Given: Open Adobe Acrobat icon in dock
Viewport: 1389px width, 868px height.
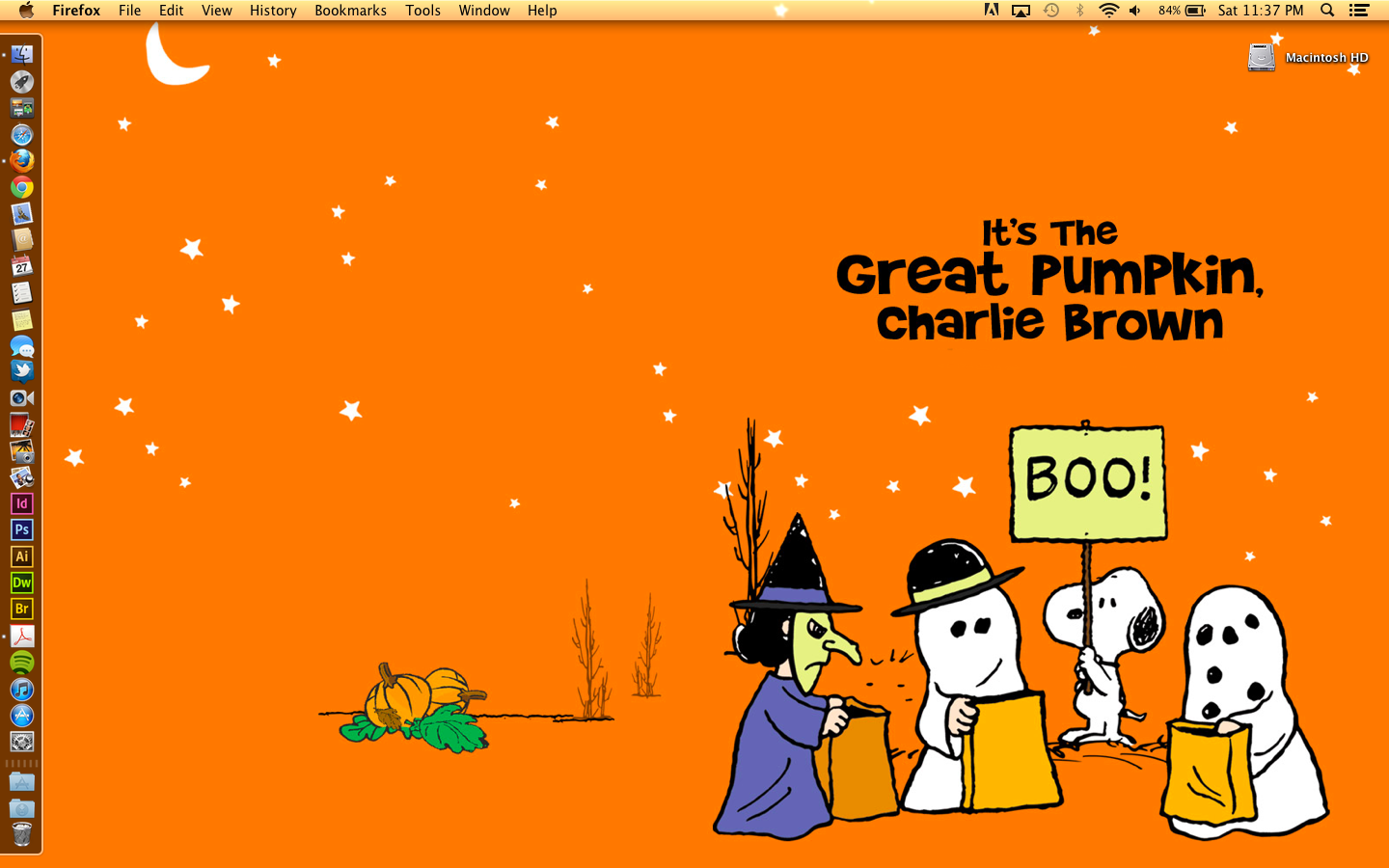Looking at the screenshot, I should (x=22, y=636).
